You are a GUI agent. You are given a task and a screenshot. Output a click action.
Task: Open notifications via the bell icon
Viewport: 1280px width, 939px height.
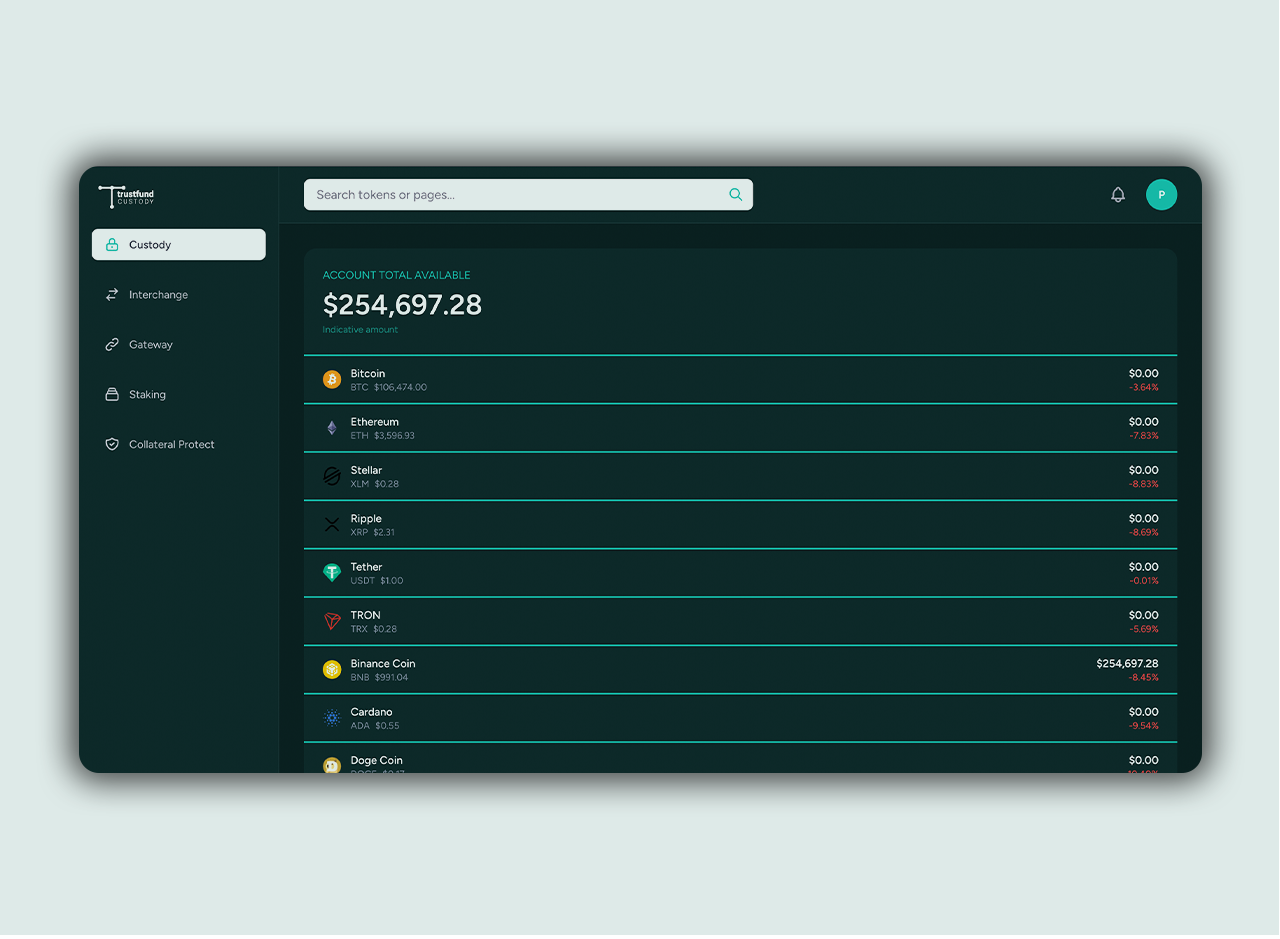(1118, 195)
